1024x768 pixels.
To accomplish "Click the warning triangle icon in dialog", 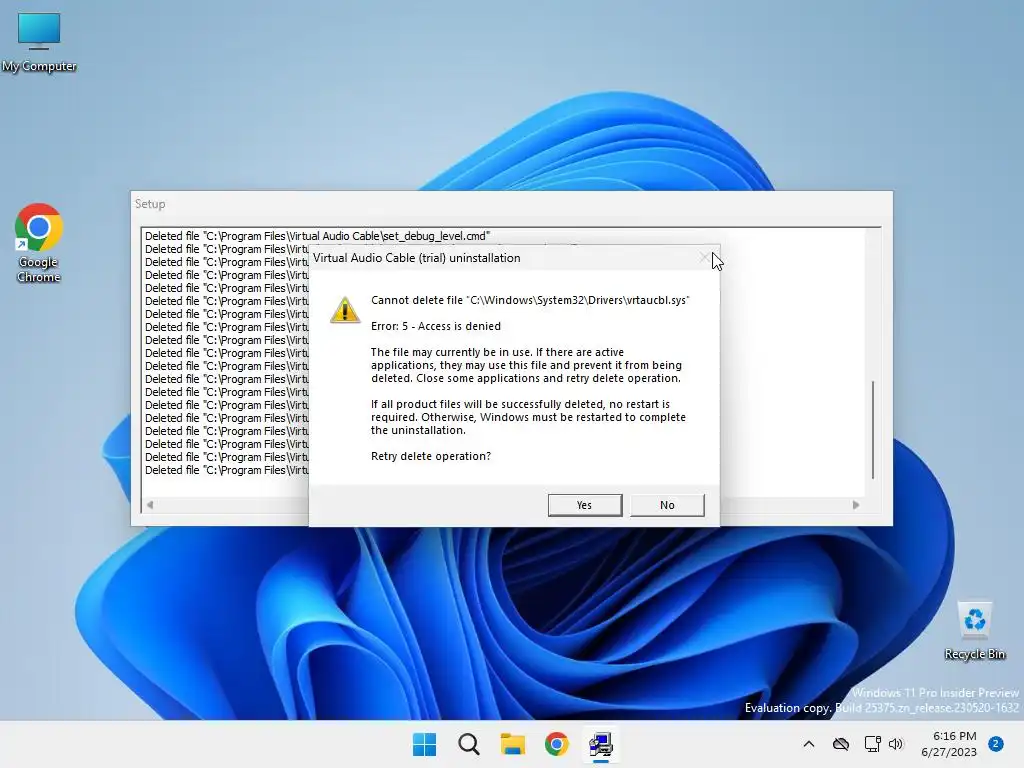I will [x=345, y=310].
